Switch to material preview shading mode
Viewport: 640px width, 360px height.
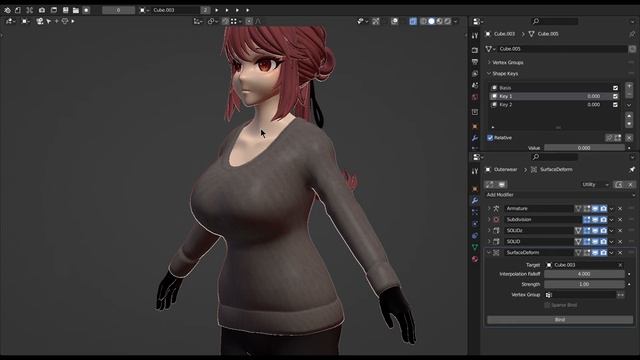click(x=440, y=21)
